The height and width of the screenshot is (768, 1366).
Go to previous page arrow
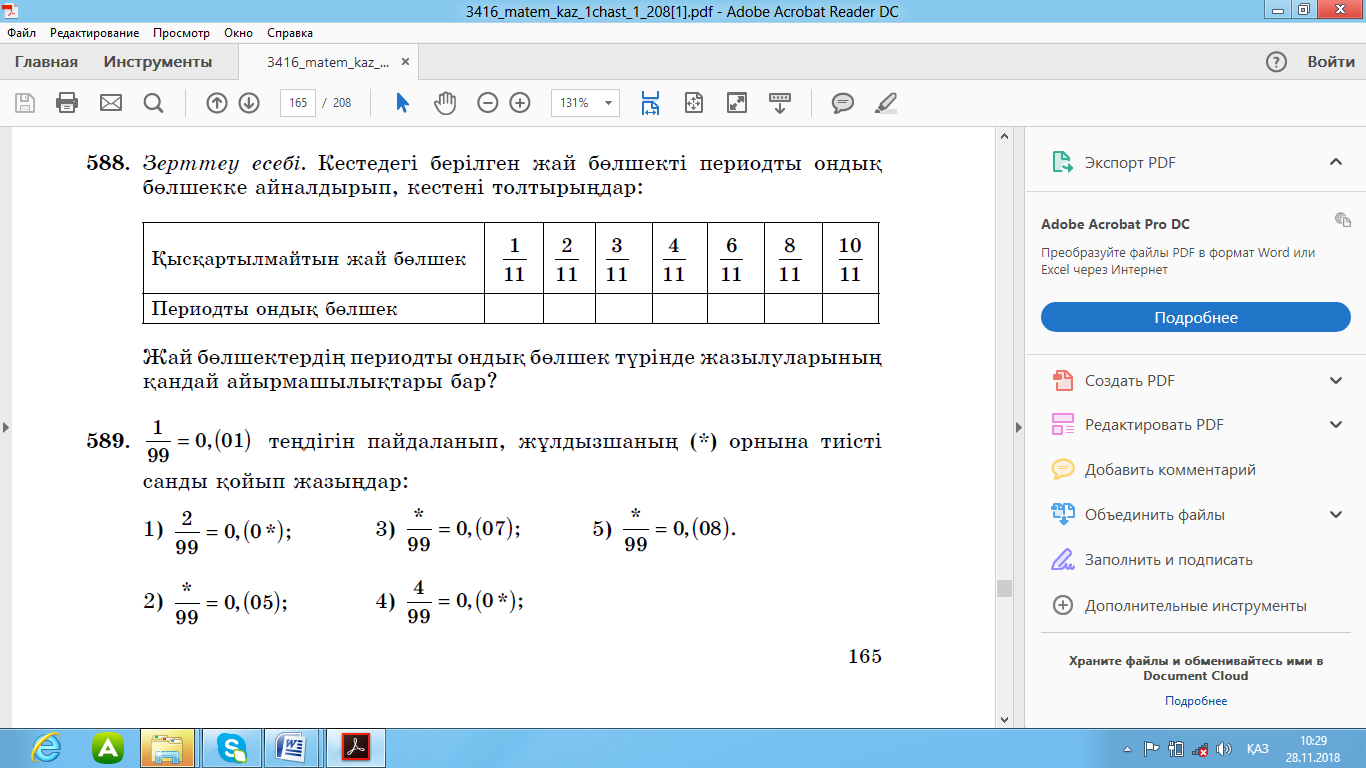[x=217, y=103]
